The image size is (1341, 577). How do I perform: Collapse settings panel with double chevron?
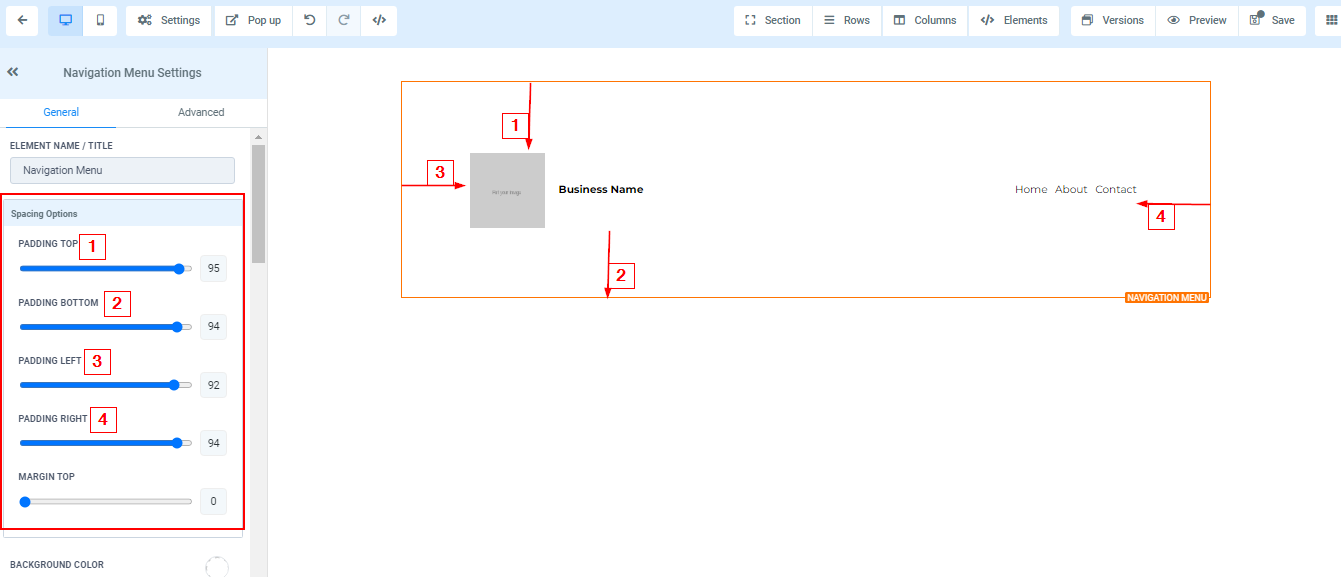(x=13, y=72)
